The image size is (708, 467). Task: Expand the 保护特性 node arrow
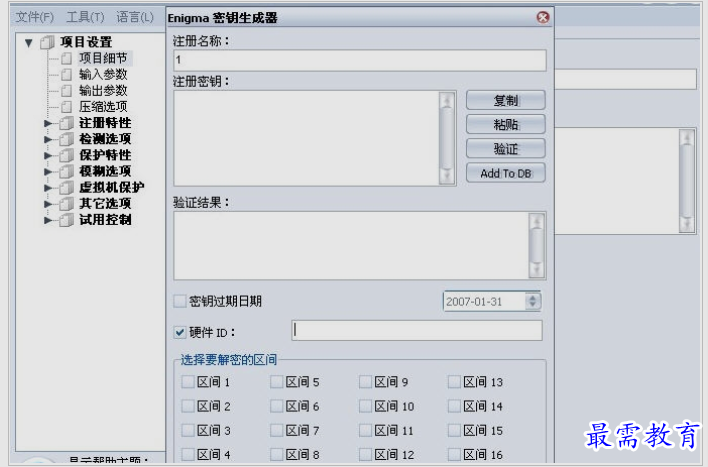[48, 155]
